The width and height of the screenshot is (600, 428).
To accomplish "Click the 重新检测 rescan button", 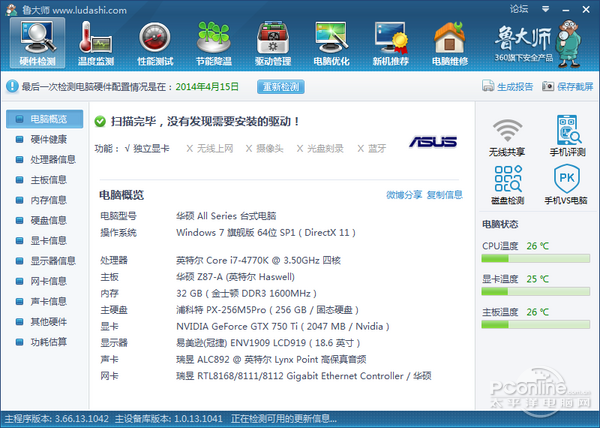I will click(280, 87).
